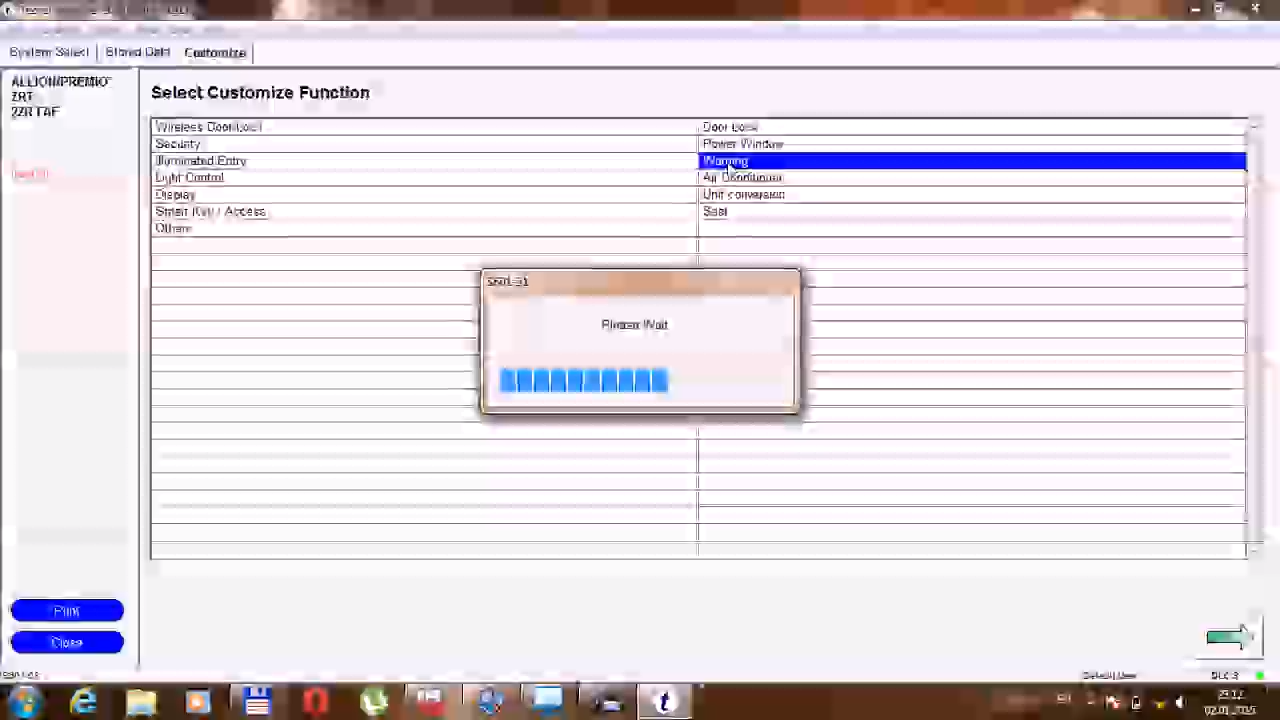Open the Customize tab

[215, 52]
